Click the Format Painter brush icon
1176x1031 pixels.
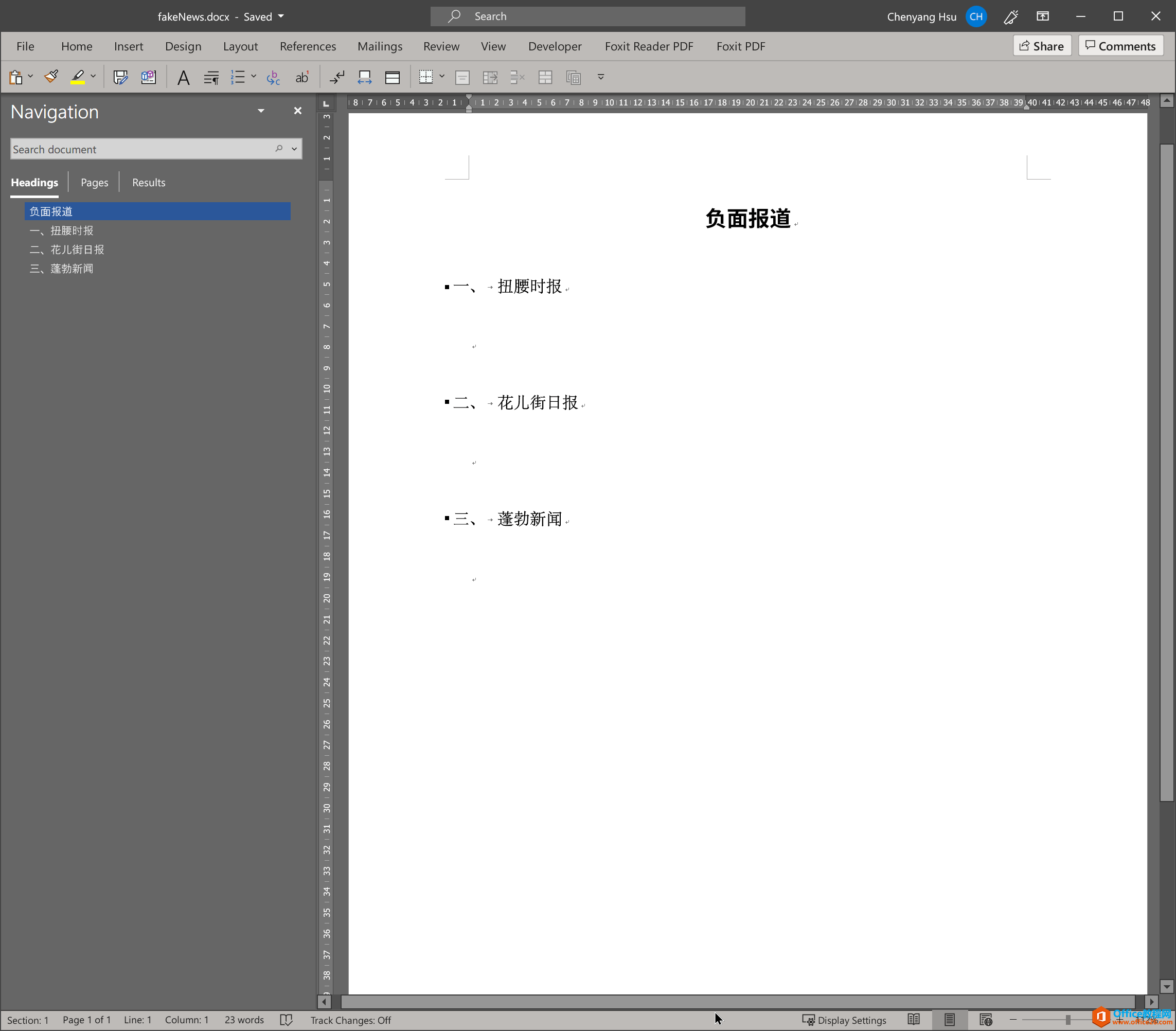tap(51, 77)
